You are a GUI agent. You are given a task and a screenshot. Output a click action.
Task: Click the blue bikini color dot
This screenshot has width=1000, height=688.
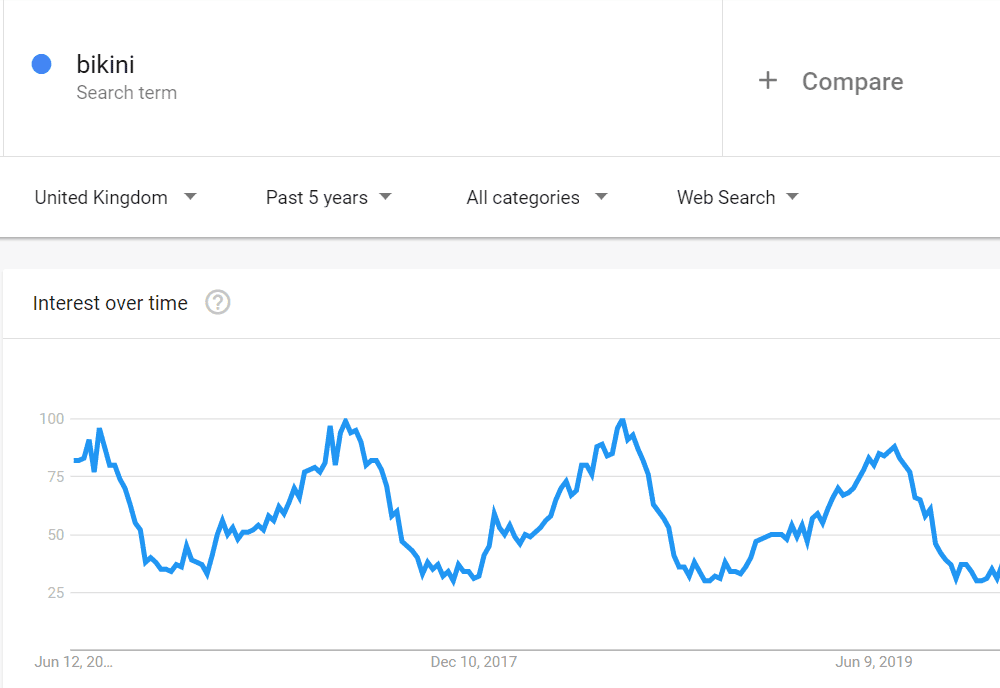click(x=41, y=64)
